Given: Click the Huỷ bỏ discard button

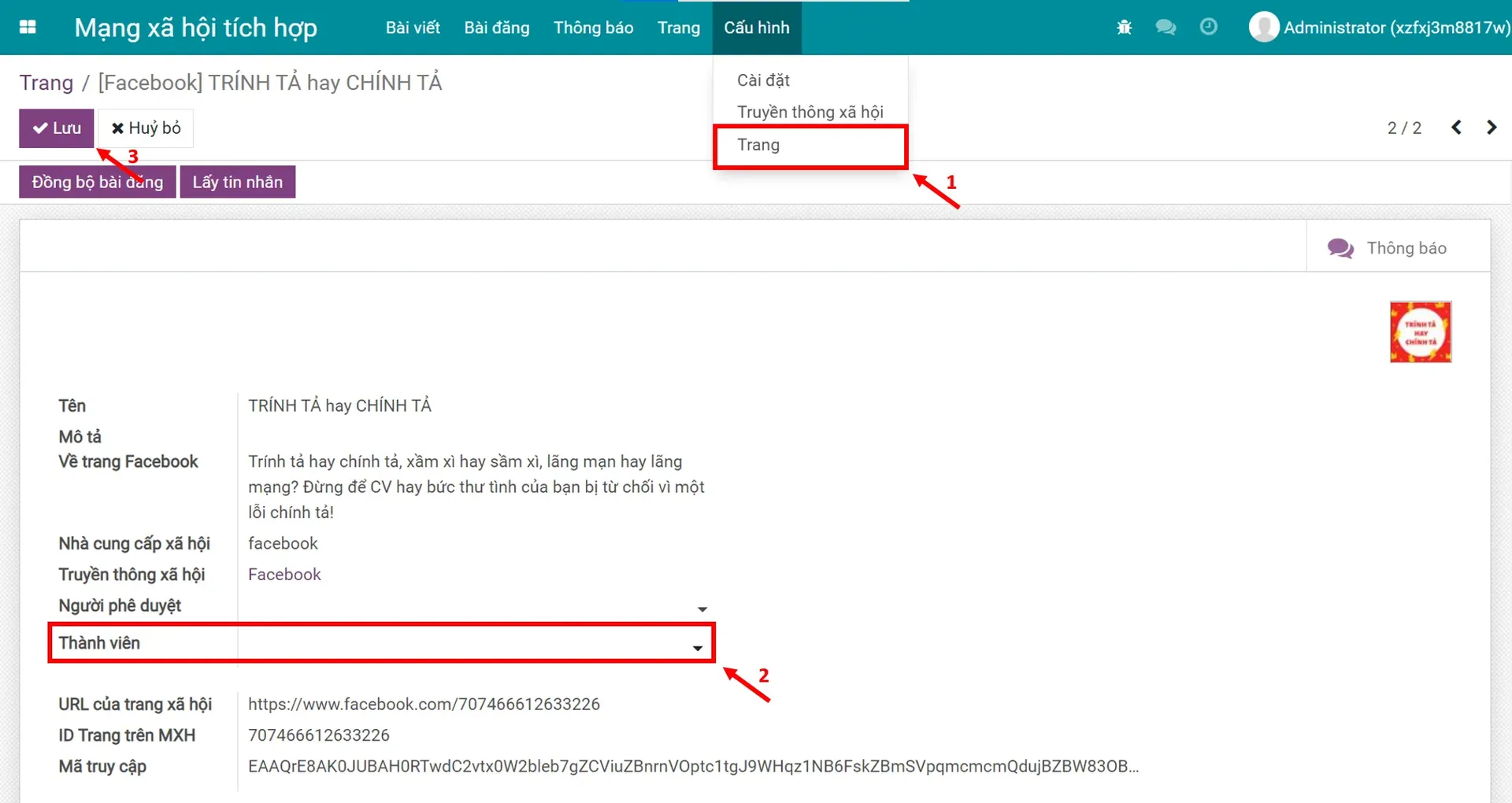Looking at the screenshot, I should click(146, 128).
